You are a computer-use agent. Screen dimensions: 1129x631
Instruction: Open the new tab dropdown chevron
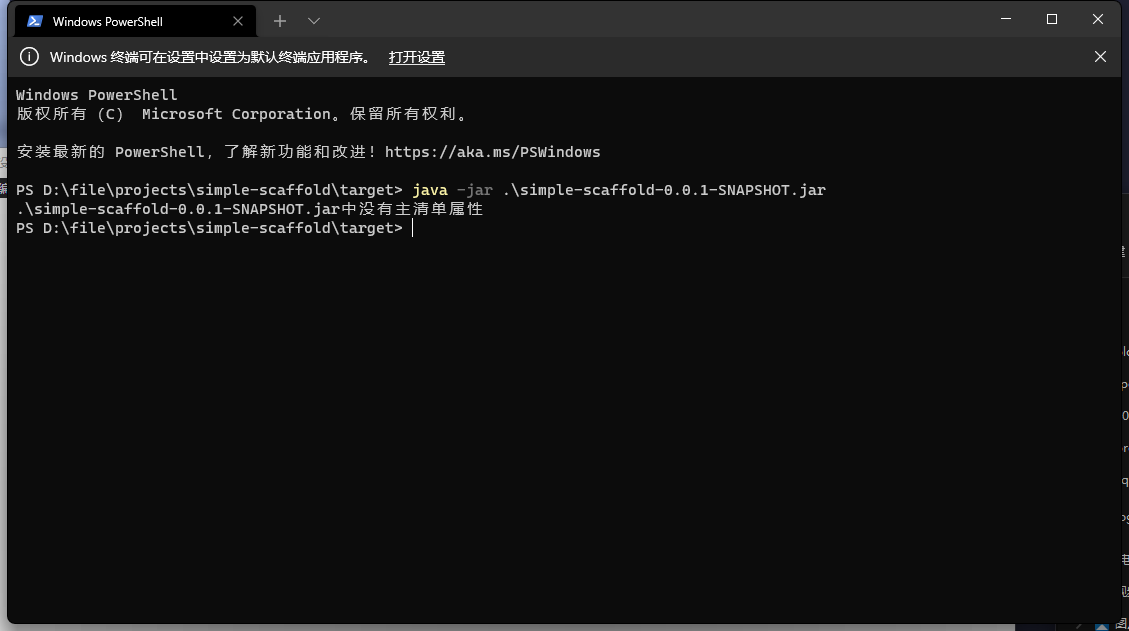click(314, 20)
